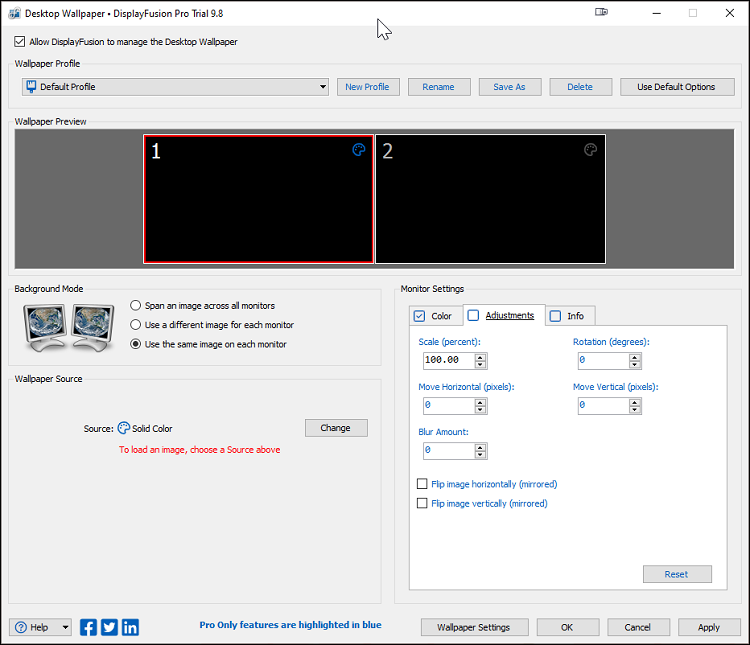Increase the Move Vertical pixels spinner
Screen dimensions: 750x645
coord(635,402)
